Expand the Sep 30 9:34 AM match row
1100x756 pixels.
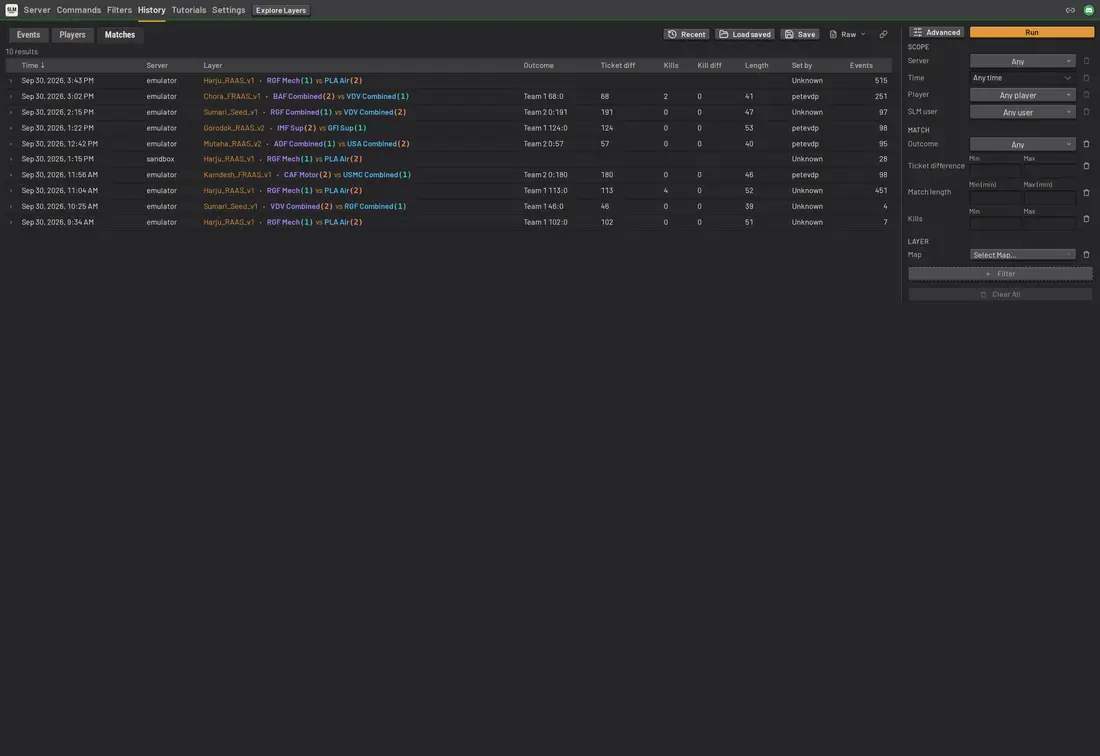point(11,222)
